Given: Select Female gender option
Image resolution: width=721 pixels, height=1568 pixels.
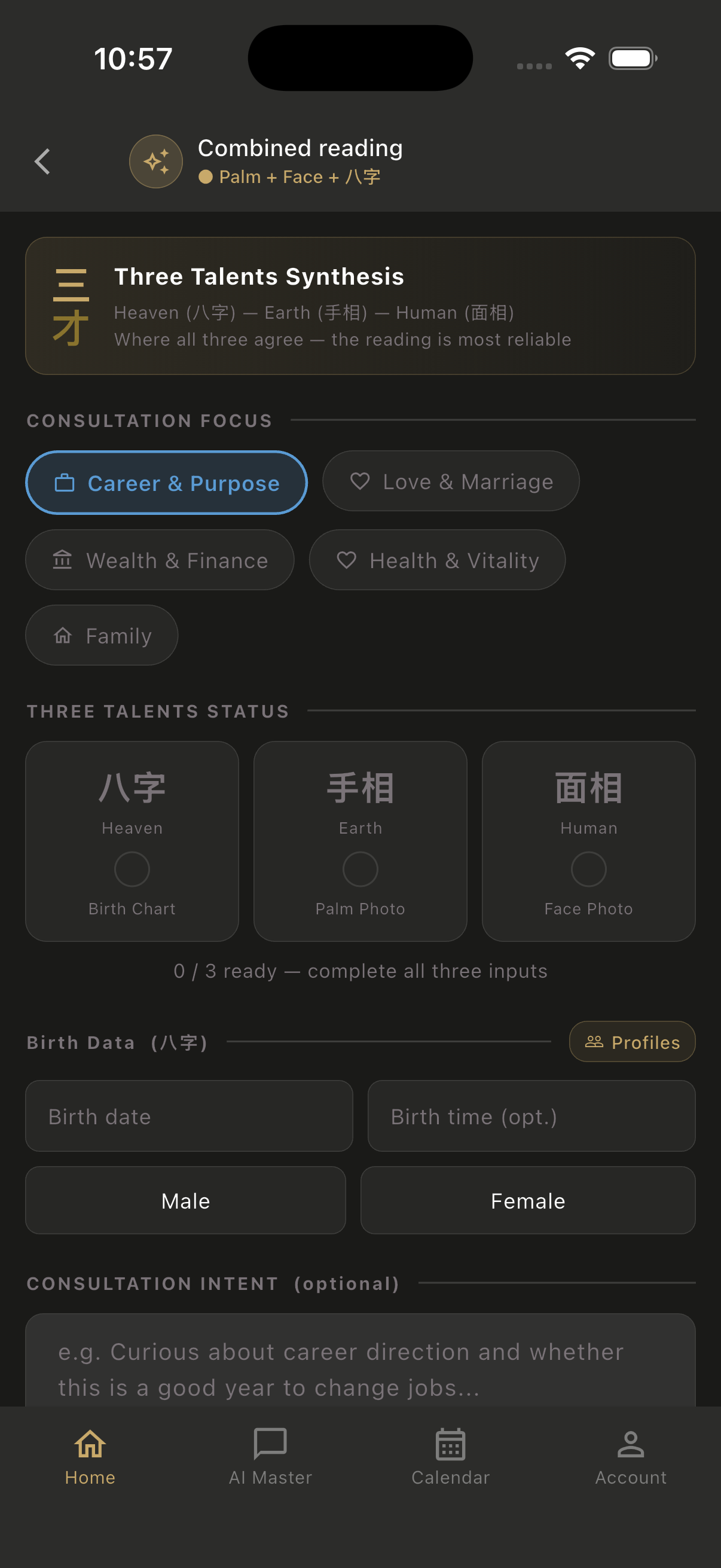Looking at the screenshot, I should point(527,1200).
